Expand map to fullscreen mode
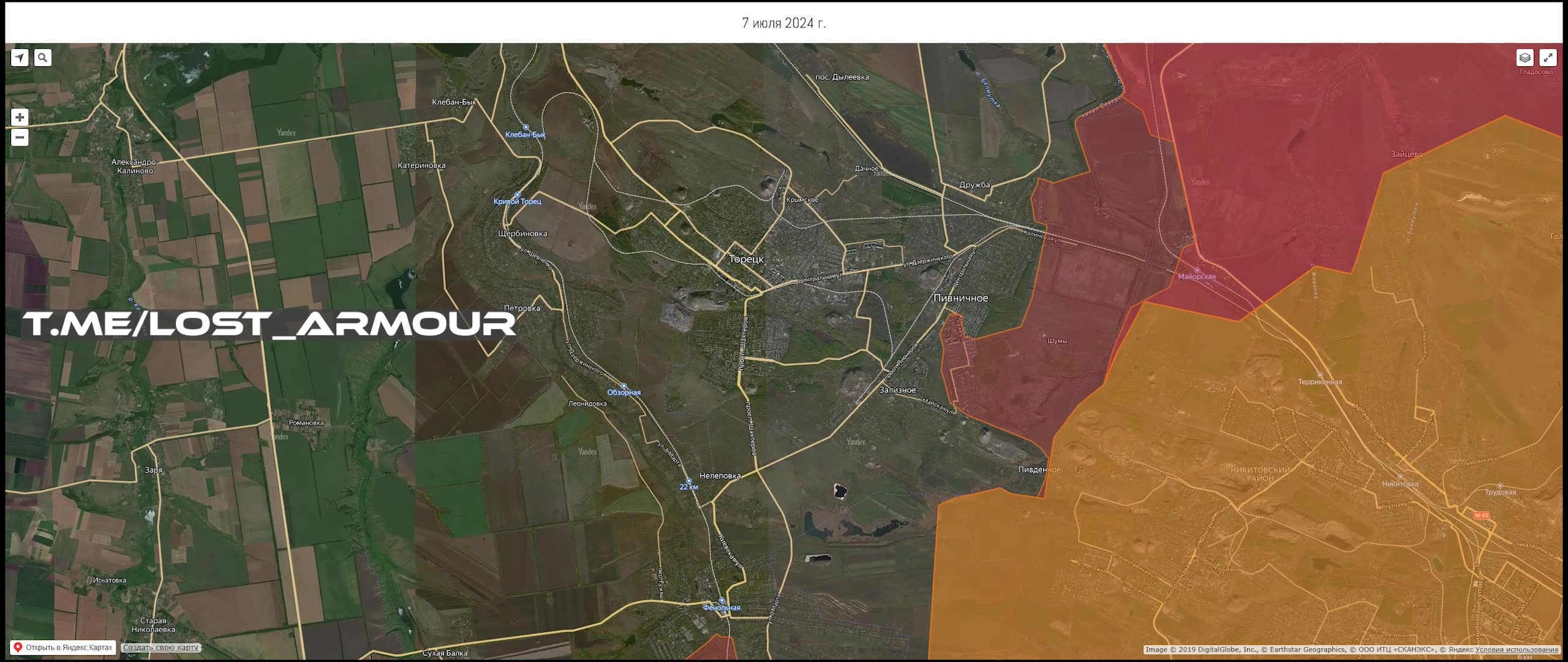 (1548, 58)
